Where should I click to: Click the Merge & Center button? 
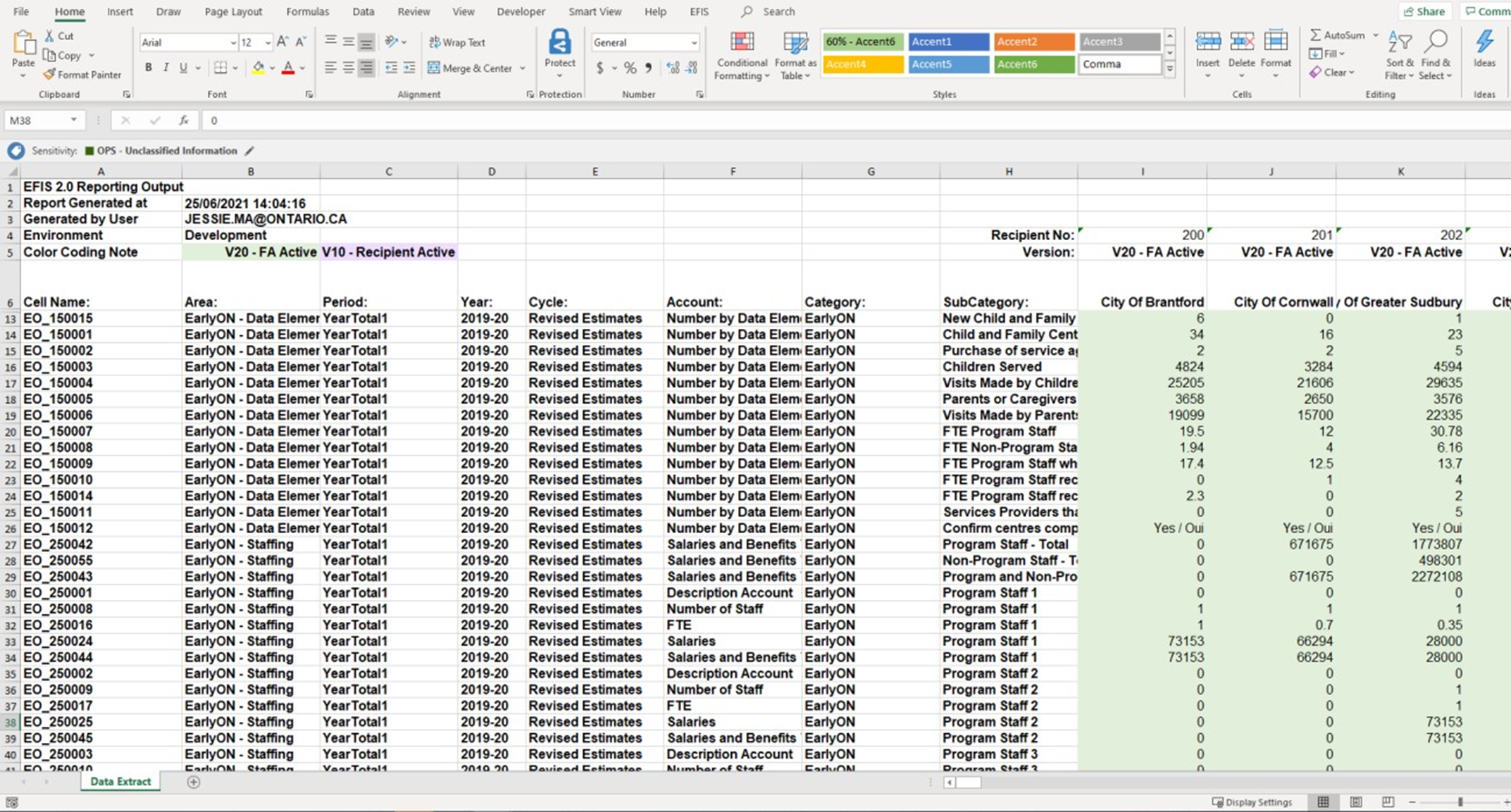coord(471,68)
